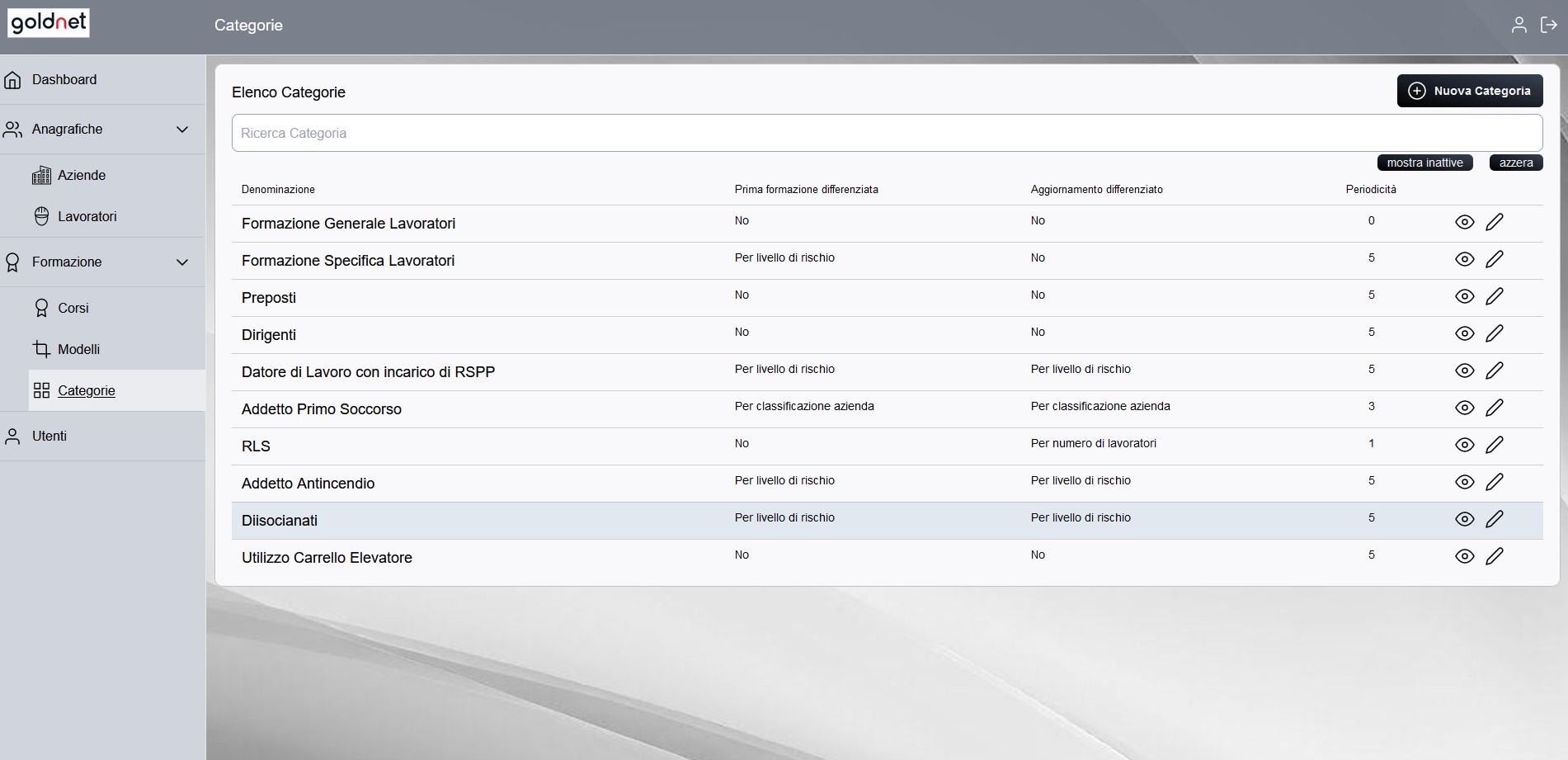Edit the Diisocianati pencil icon

click(x=1495, y=519)
